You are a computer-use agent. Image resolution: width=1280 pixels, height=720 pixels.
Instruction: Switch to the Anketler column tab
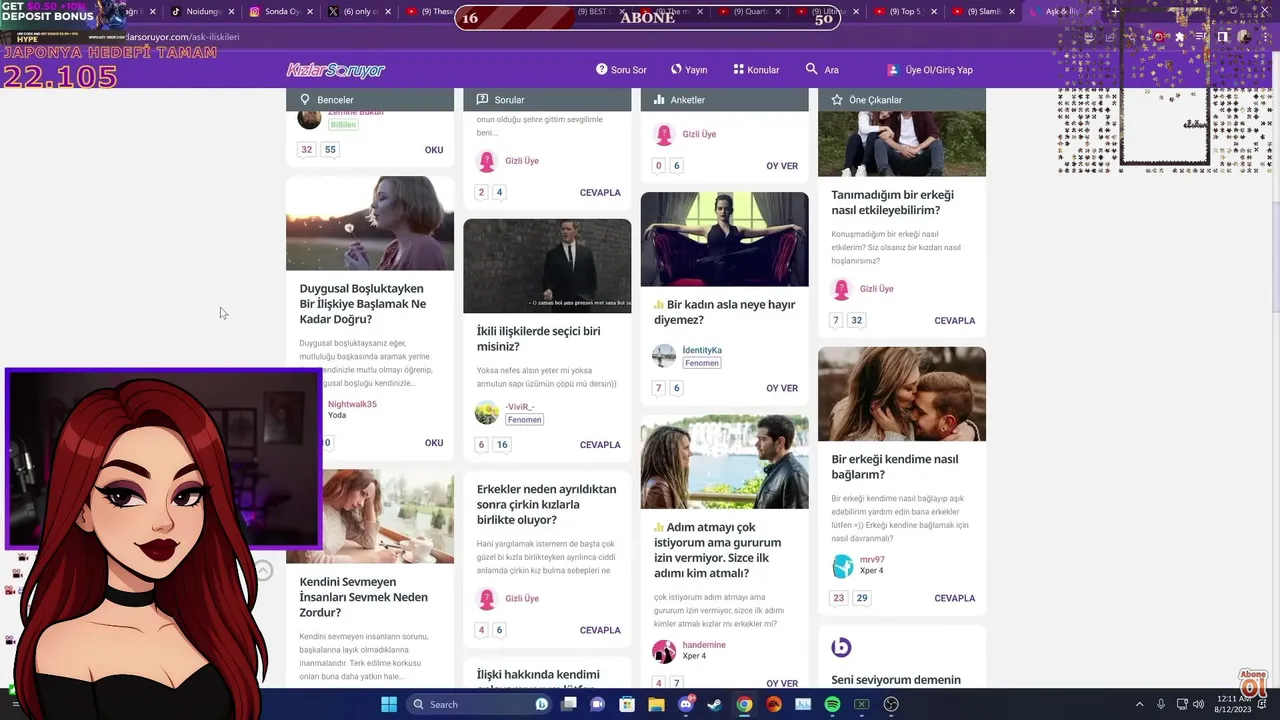pos(724,100)
